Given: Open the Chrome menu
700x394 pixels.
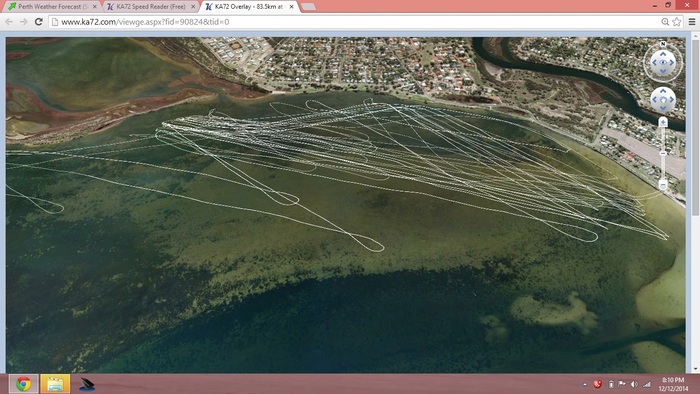Looking at the screenshot, I should 692,21.
